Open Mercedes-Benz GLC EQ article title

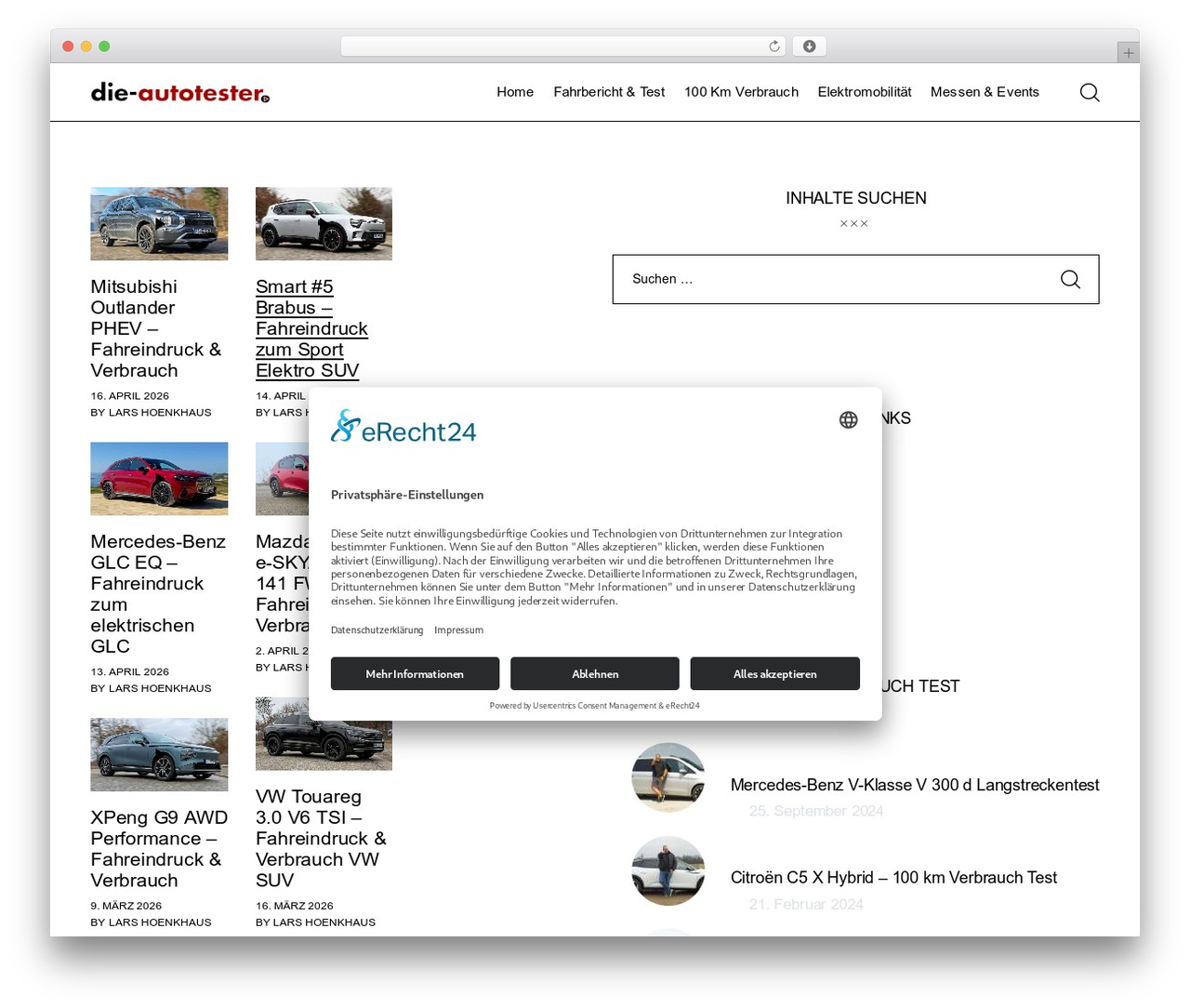point(158,593)
